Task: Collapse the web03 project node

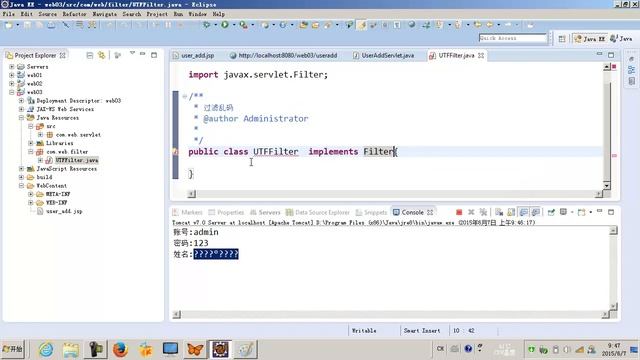Action: pyautogui.click(x=12, y=92)
